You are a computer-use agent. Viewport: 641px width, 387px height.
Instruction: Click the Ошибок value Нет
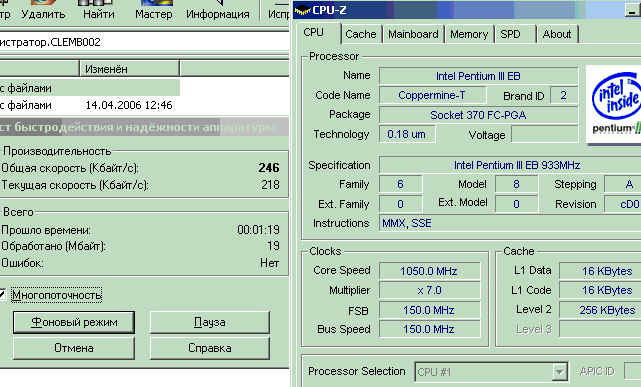click(269, 263)
